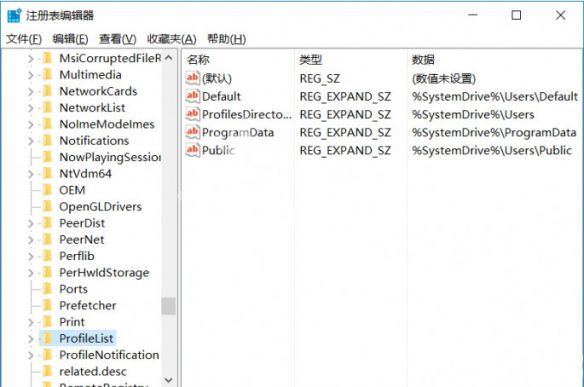Expand the Notifications tree node
This screenshot has width=584, height=387.
(x=31, y=141)
